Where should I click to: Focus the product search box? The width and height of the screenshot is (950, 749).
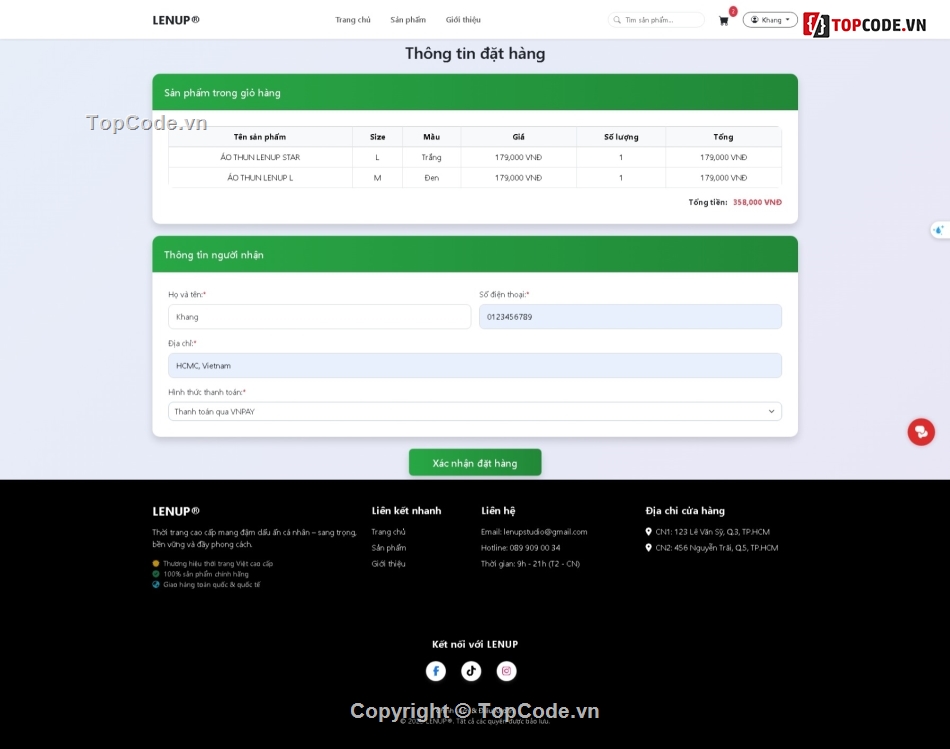click(x=656, y=20)
